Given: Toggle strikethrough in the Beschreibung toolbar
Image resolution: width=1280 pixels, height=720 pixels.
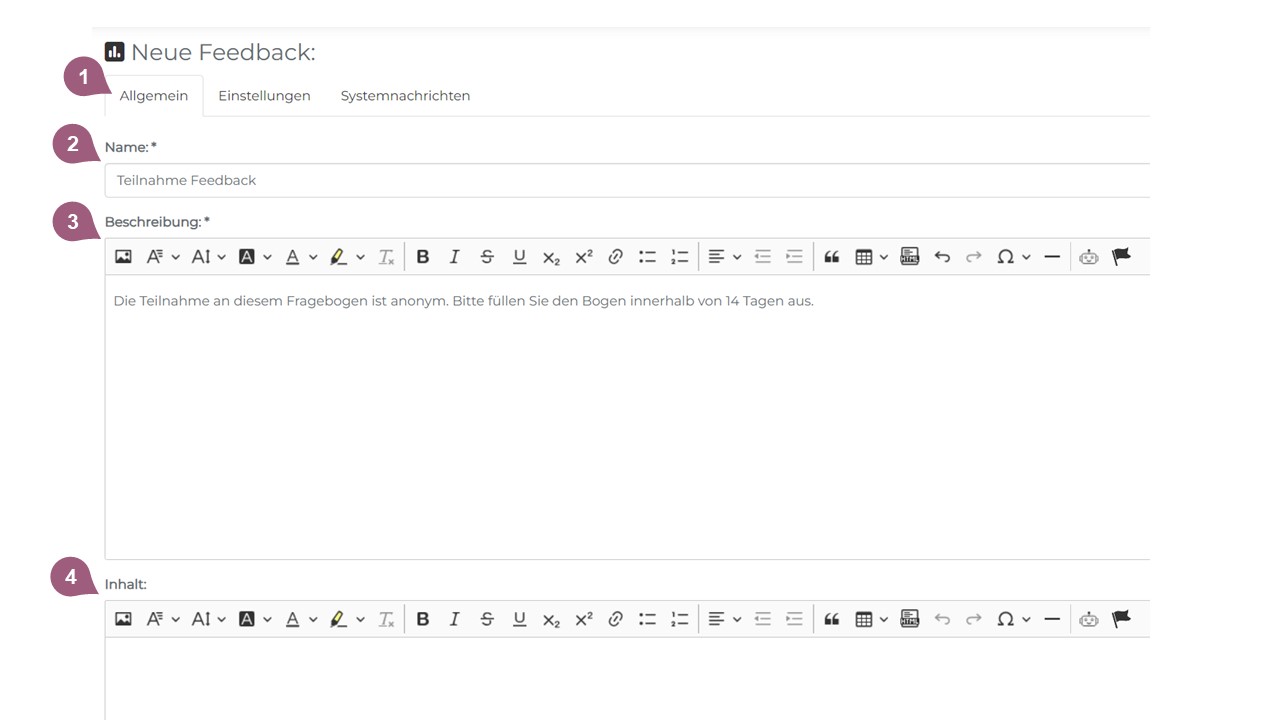Looking at the screenshot, I should tap(487, 257).
